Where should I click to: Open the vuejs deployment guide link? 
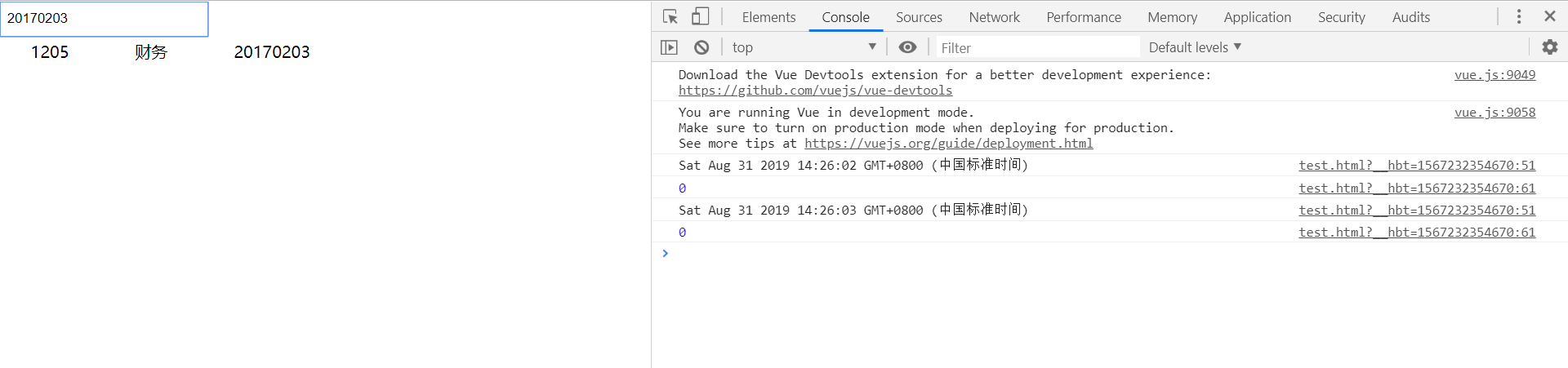948,144
